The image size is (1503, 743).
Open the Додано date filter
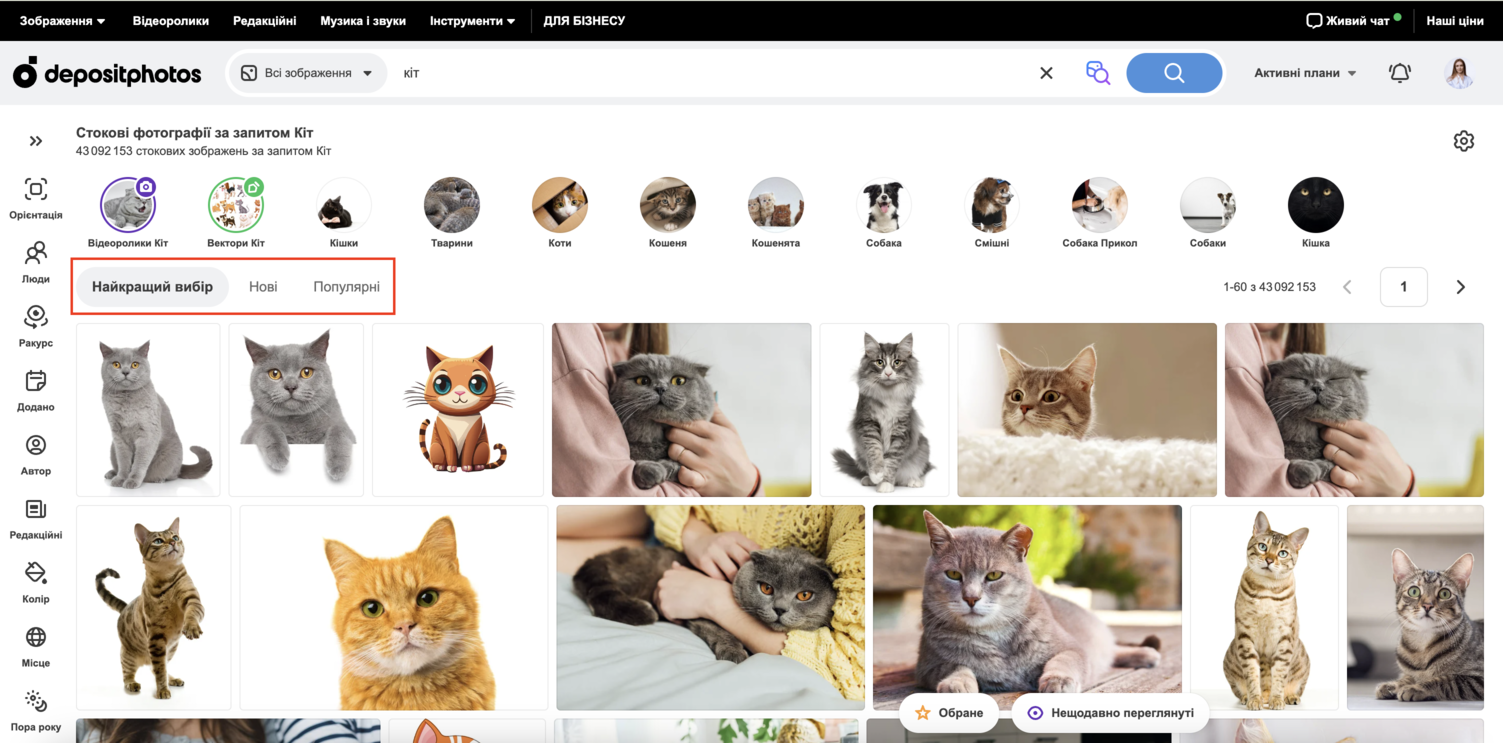36,390
